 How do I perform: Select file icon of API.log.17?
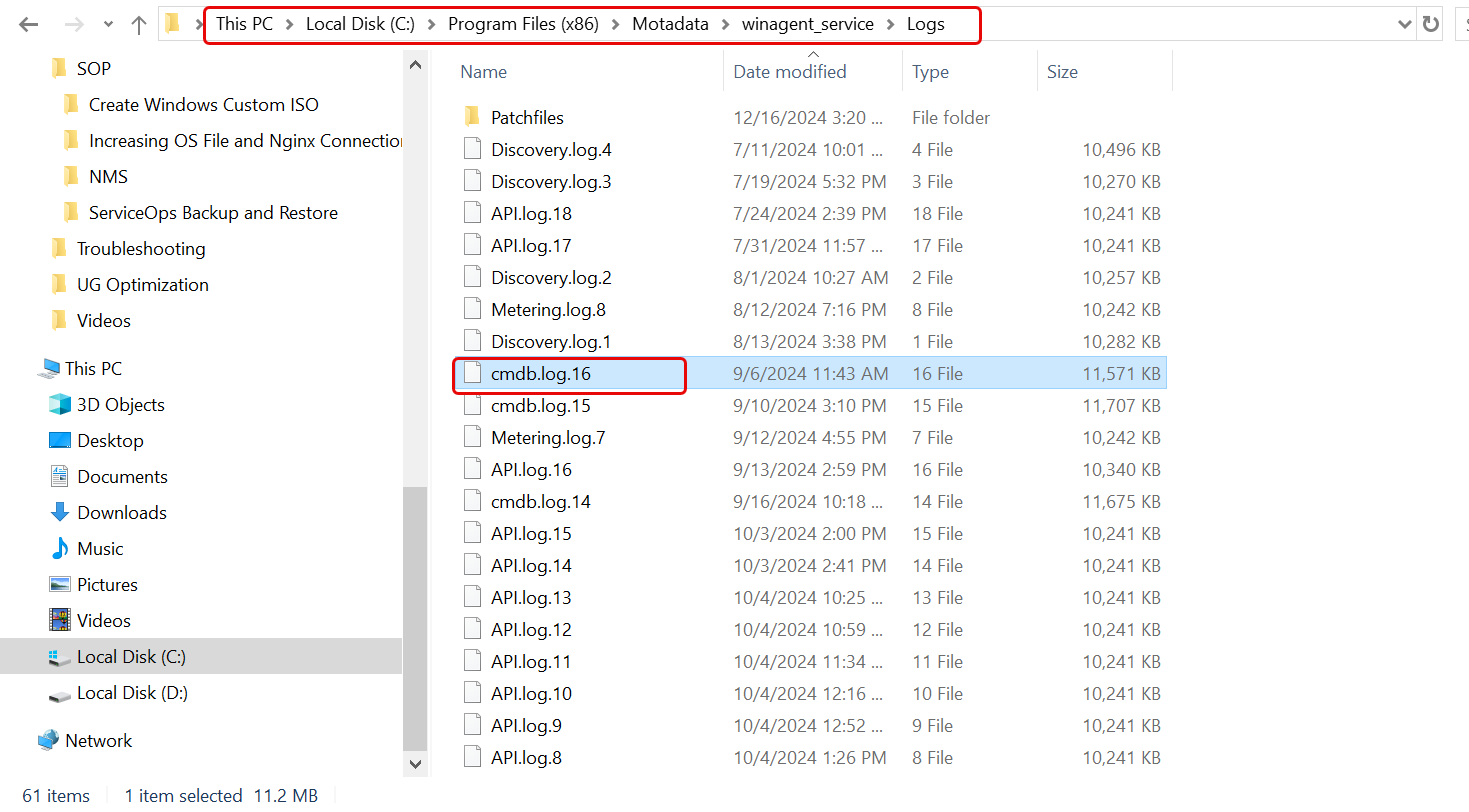[473, 246]
